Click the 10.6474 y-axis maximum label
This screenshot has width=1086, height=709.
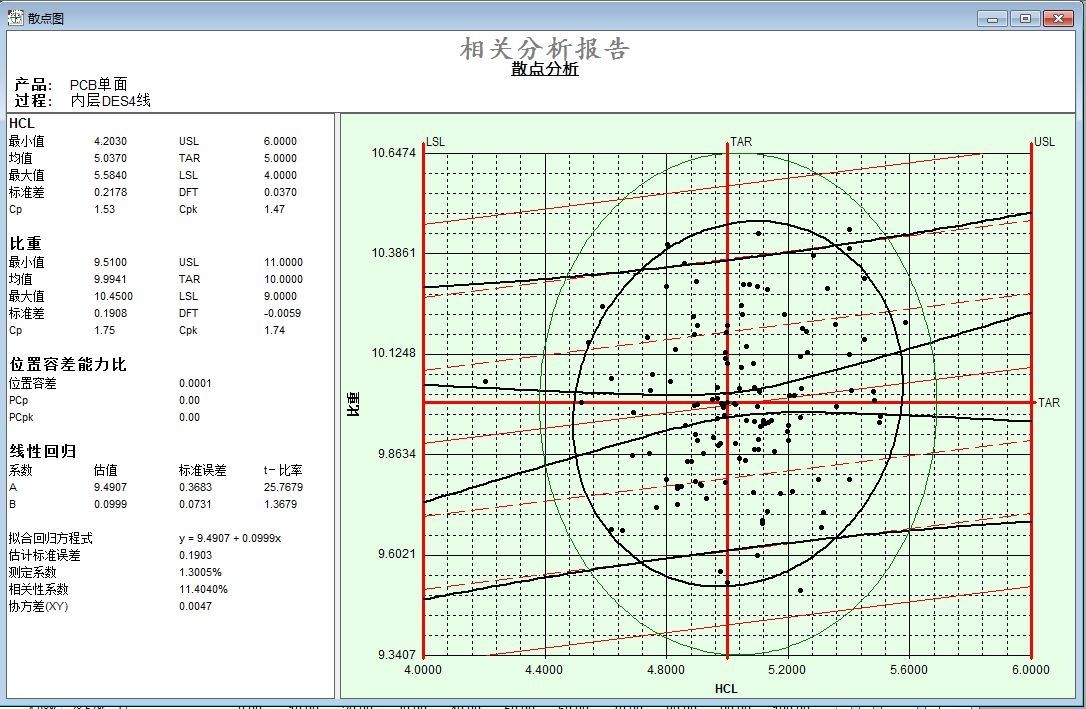[x=393, y=153]
